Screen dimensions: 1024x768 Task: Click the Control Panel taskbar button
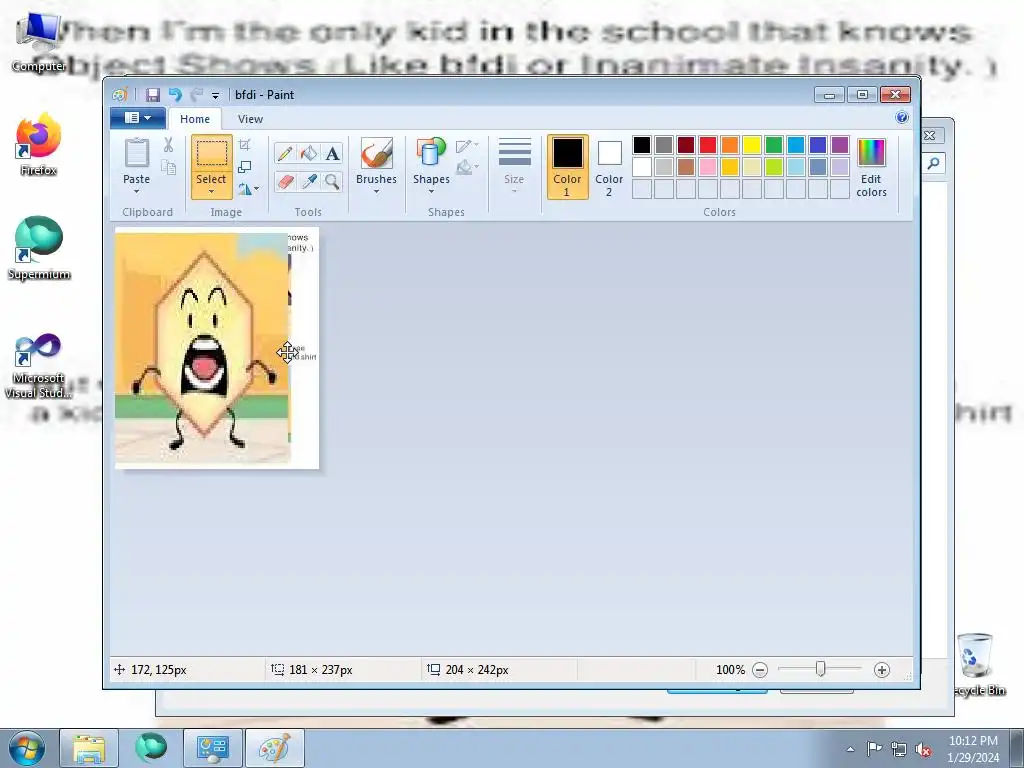212,748
